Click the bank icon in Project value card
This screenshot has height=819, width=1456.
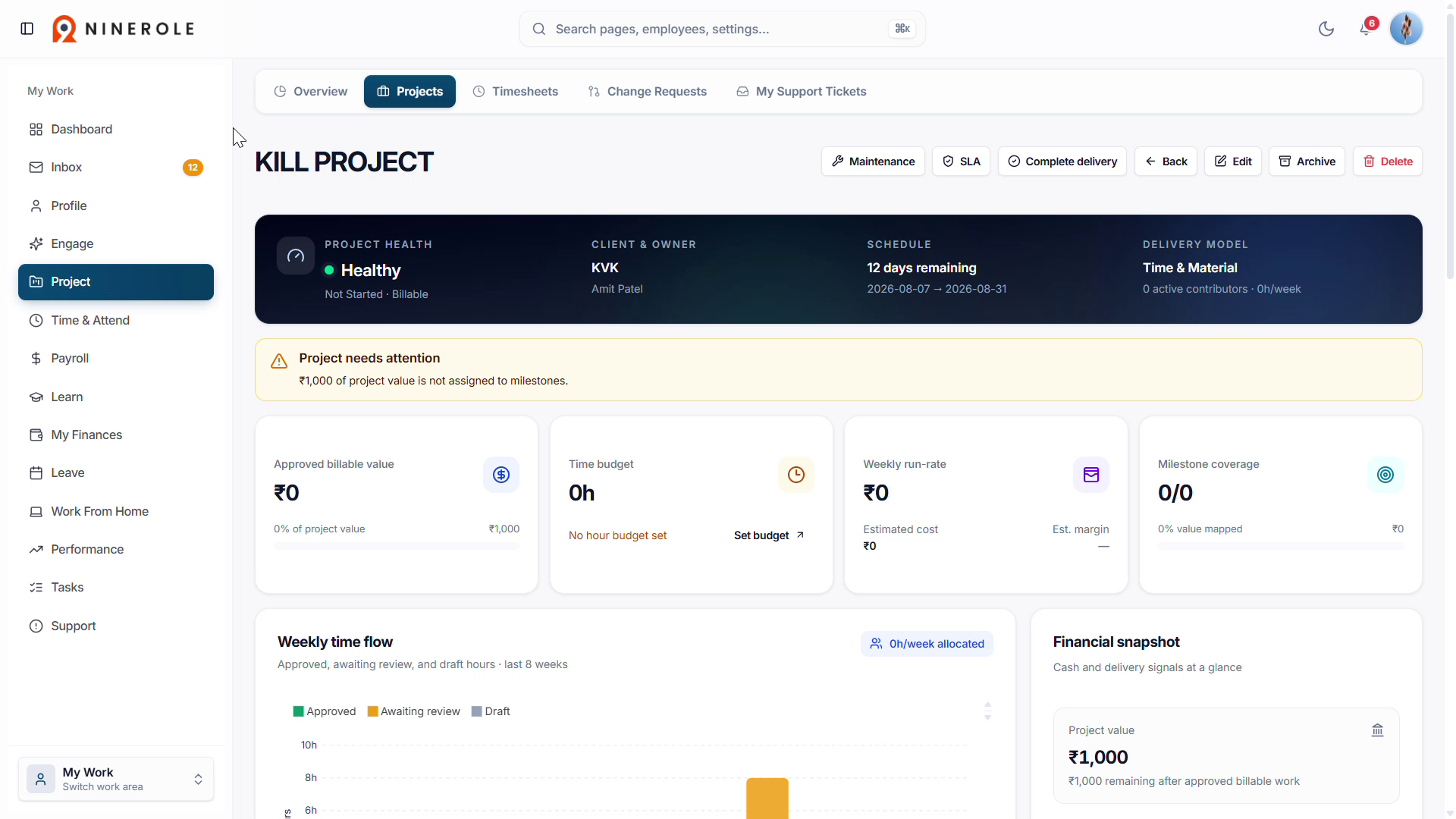(x=1378, y=730)
